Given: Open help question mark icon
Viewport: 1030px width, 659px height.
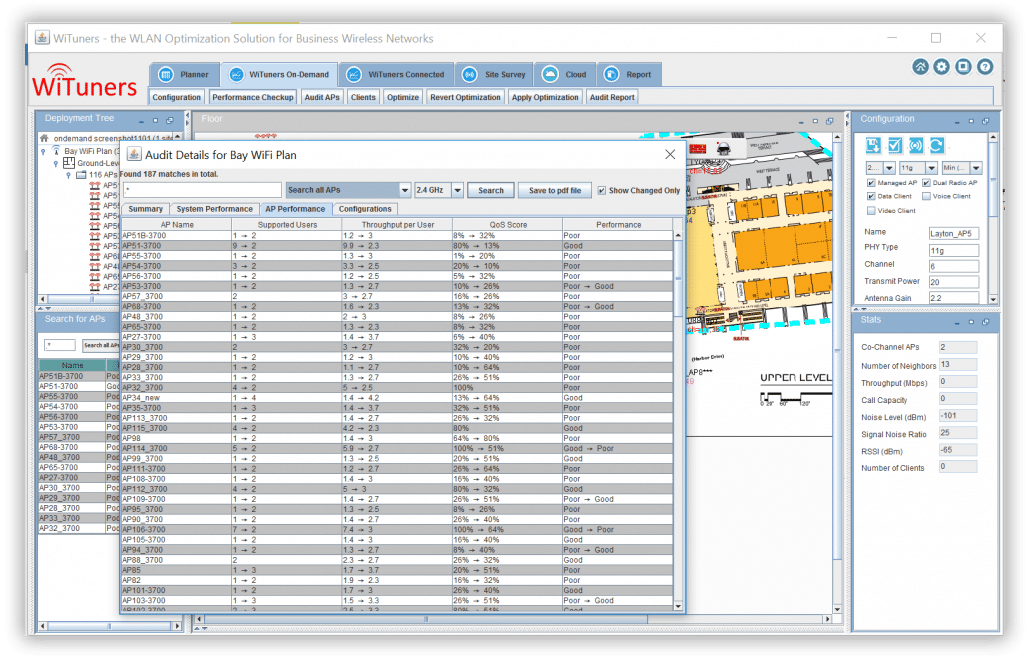Looking at the screenshot, I should click(985, 67).
